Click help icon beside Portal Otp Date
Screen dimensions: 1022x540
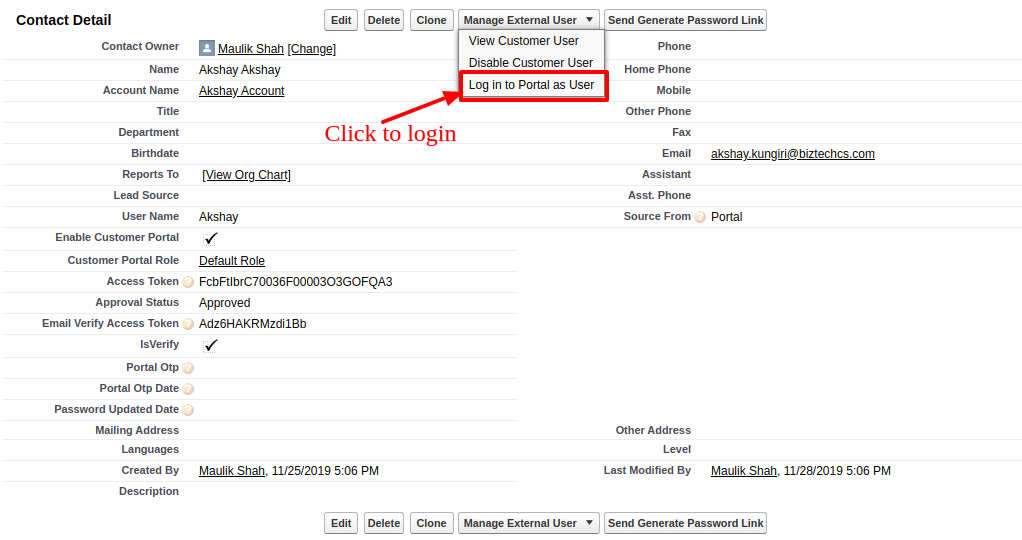coord(188,389)
